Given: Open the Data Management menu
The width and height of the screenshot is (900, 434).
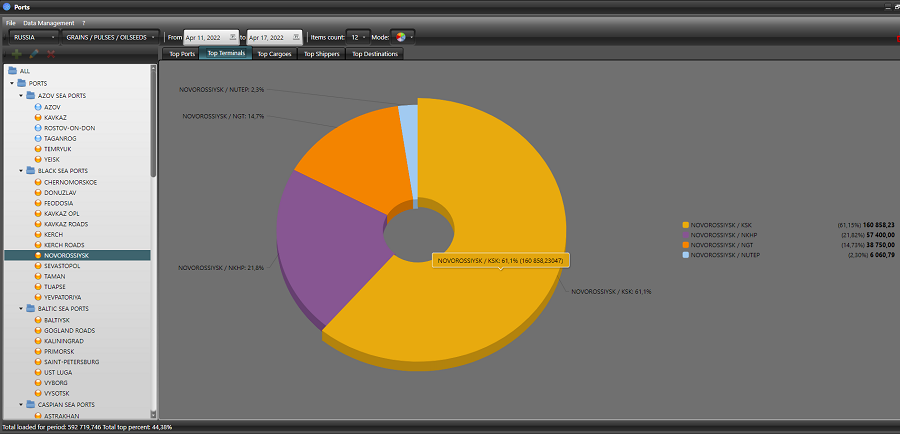Looking at the screenshot, I should [49, 23].
